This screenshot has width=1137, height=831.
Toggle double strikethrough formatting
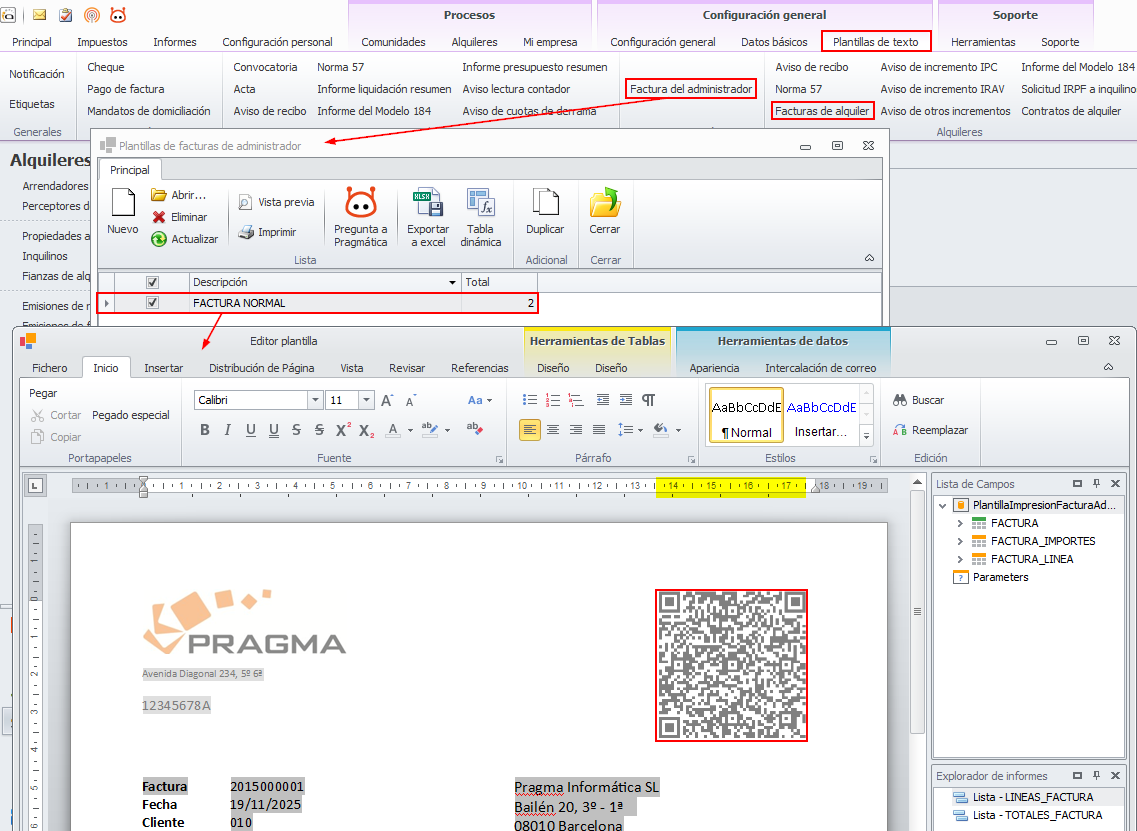(x=320, y=430)
